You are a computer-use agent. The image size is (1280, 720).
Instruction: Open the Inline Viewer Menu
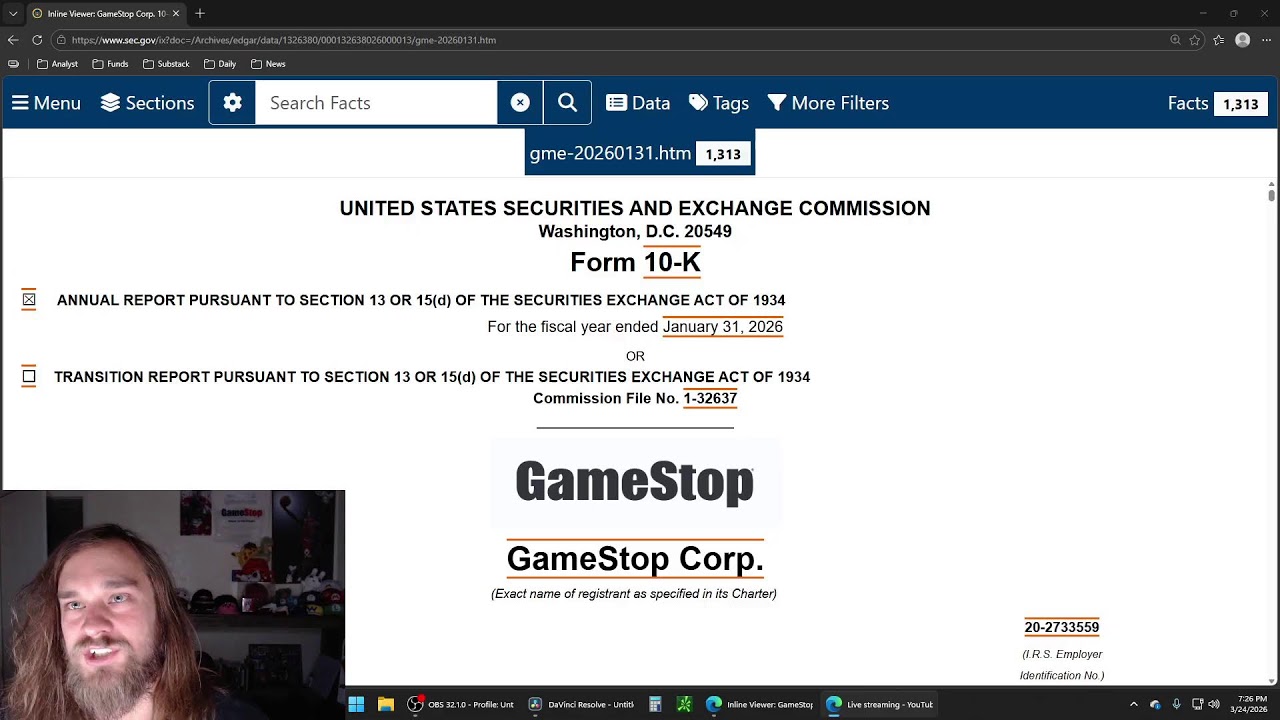46,103
